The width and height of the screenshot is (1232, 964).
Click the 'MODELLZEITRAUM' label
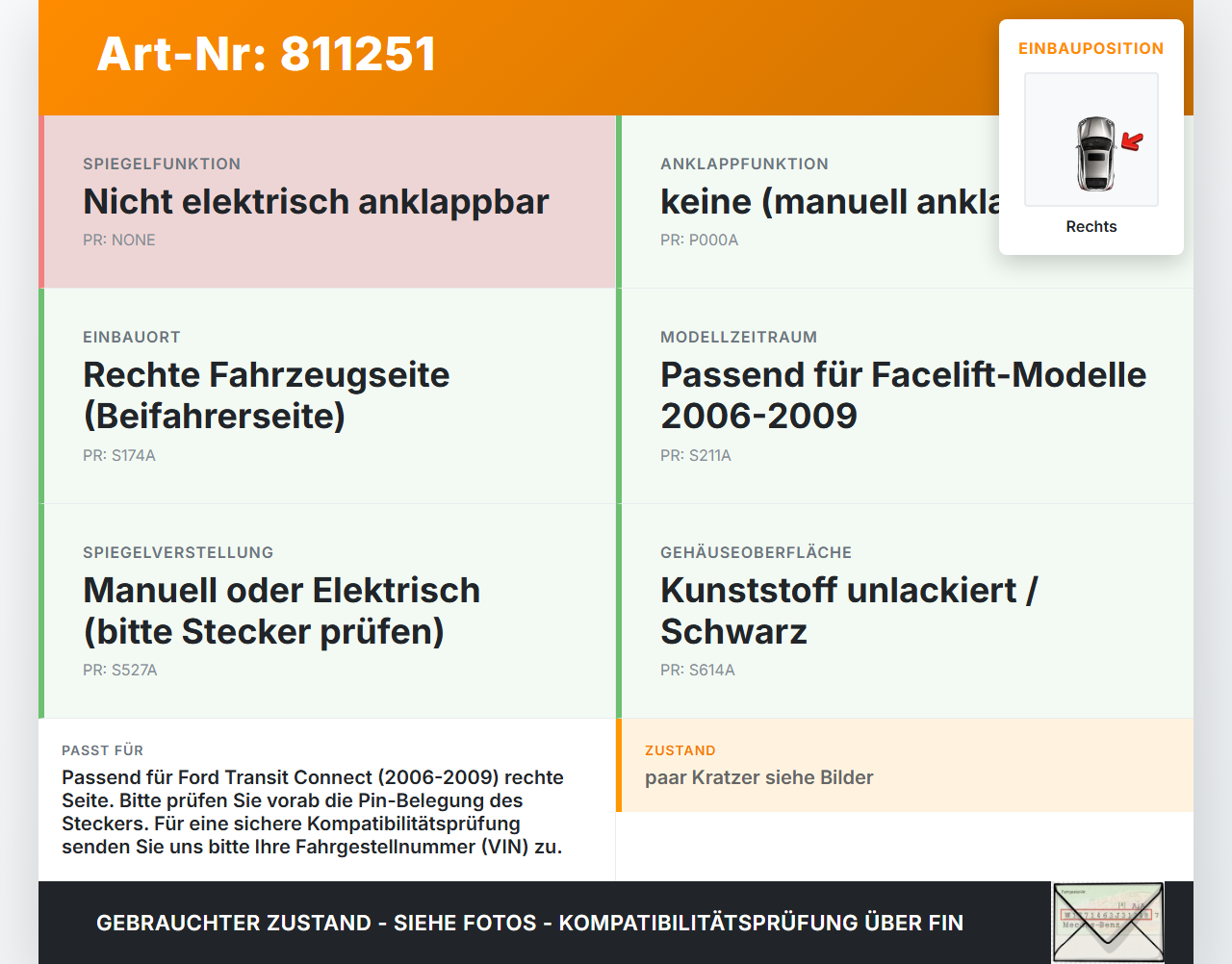tap(738, 337)
